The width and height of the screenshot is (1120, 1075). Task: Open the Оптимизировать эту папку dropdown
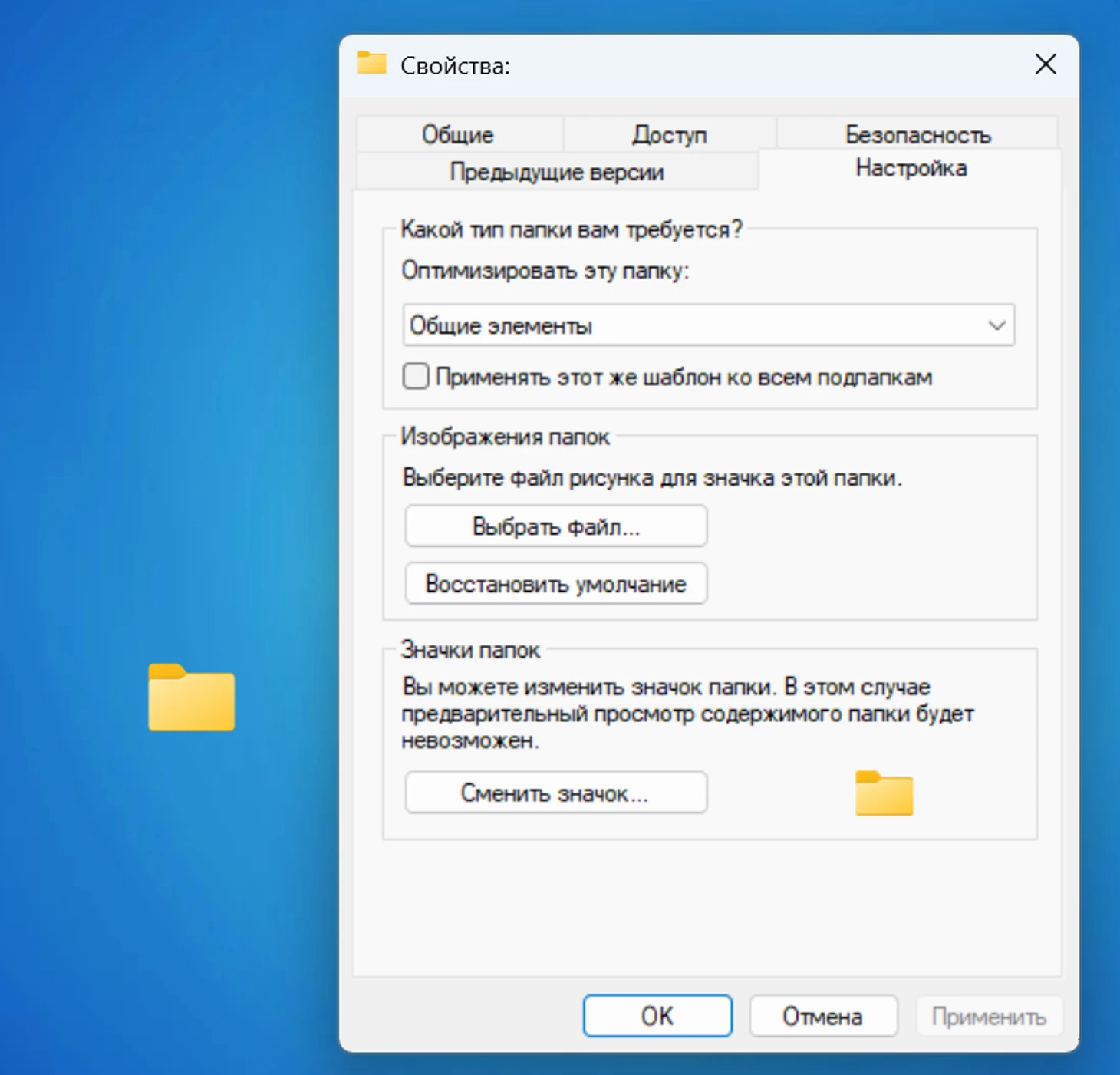coord(708,325)
